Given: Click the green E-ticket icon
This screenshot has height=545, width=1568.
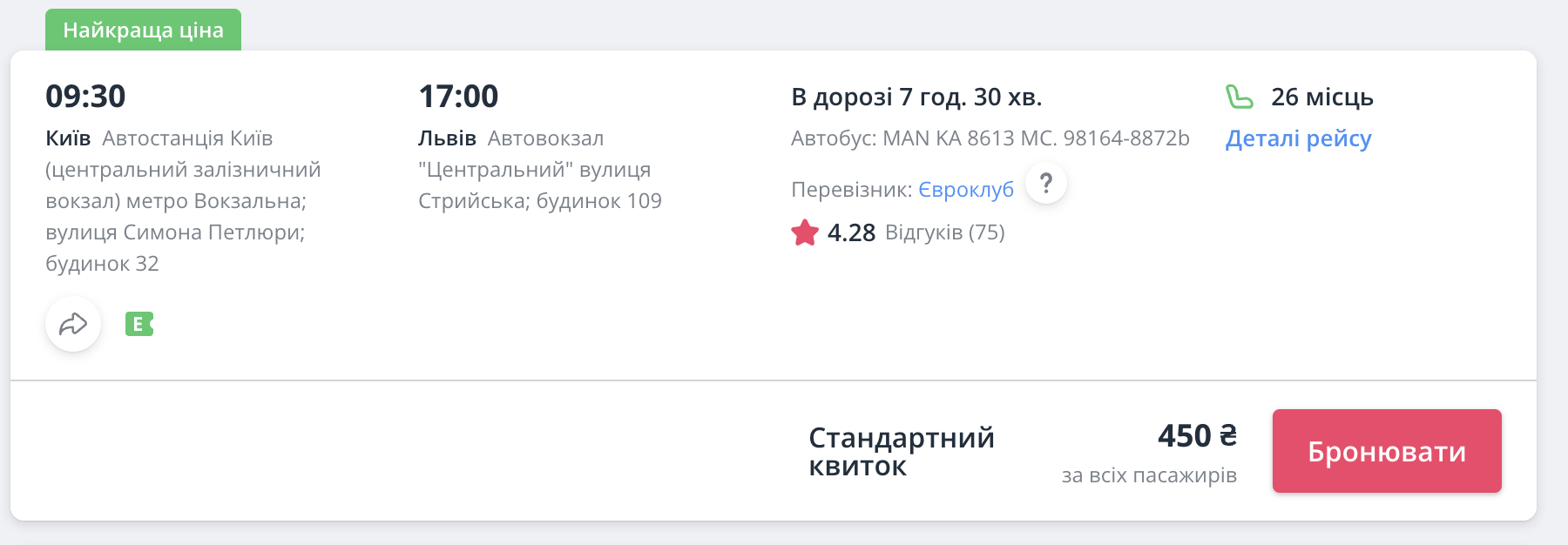Looking at the screenshot, I should [139, 325].
